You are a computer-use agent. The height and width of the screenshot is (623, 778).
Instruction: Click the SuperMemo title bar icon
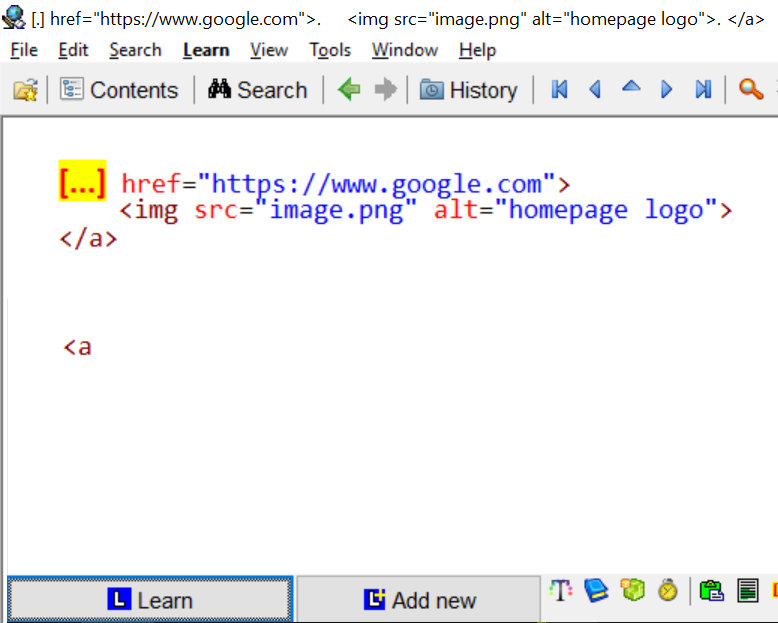click(14, 17)
